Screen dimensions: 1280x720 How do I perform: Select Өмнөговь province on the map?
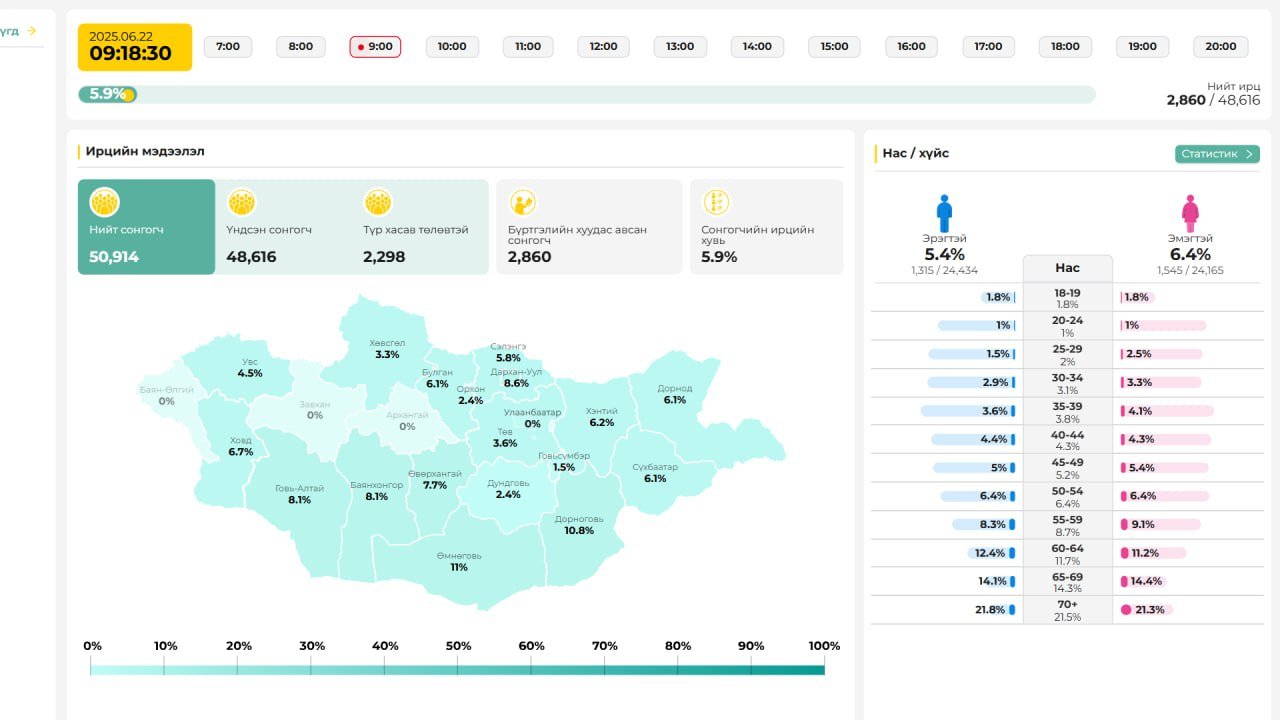[459, 561]
